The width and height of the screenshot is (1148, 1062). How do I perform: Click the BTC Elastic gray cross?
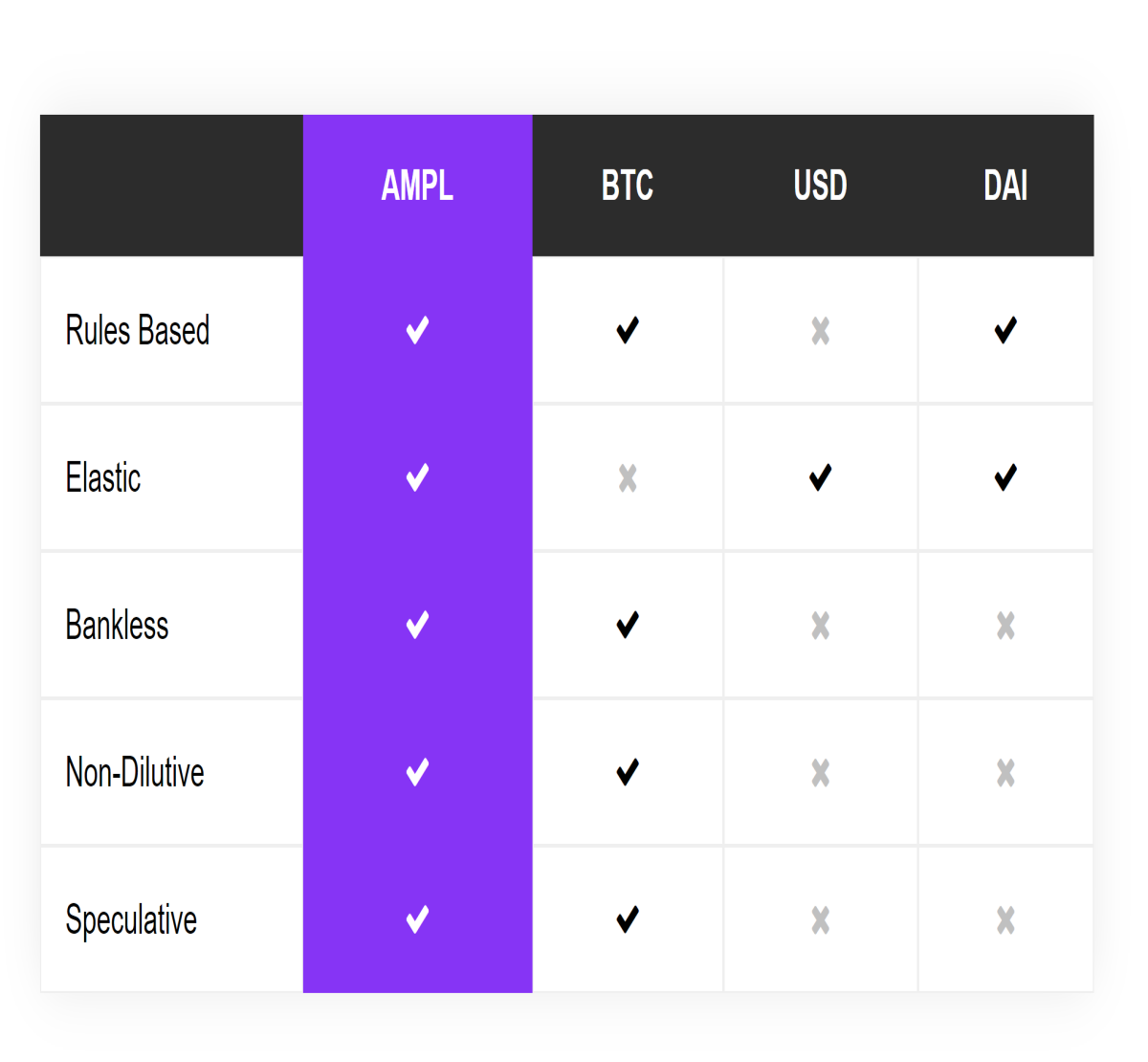click(x=628, y=477)
